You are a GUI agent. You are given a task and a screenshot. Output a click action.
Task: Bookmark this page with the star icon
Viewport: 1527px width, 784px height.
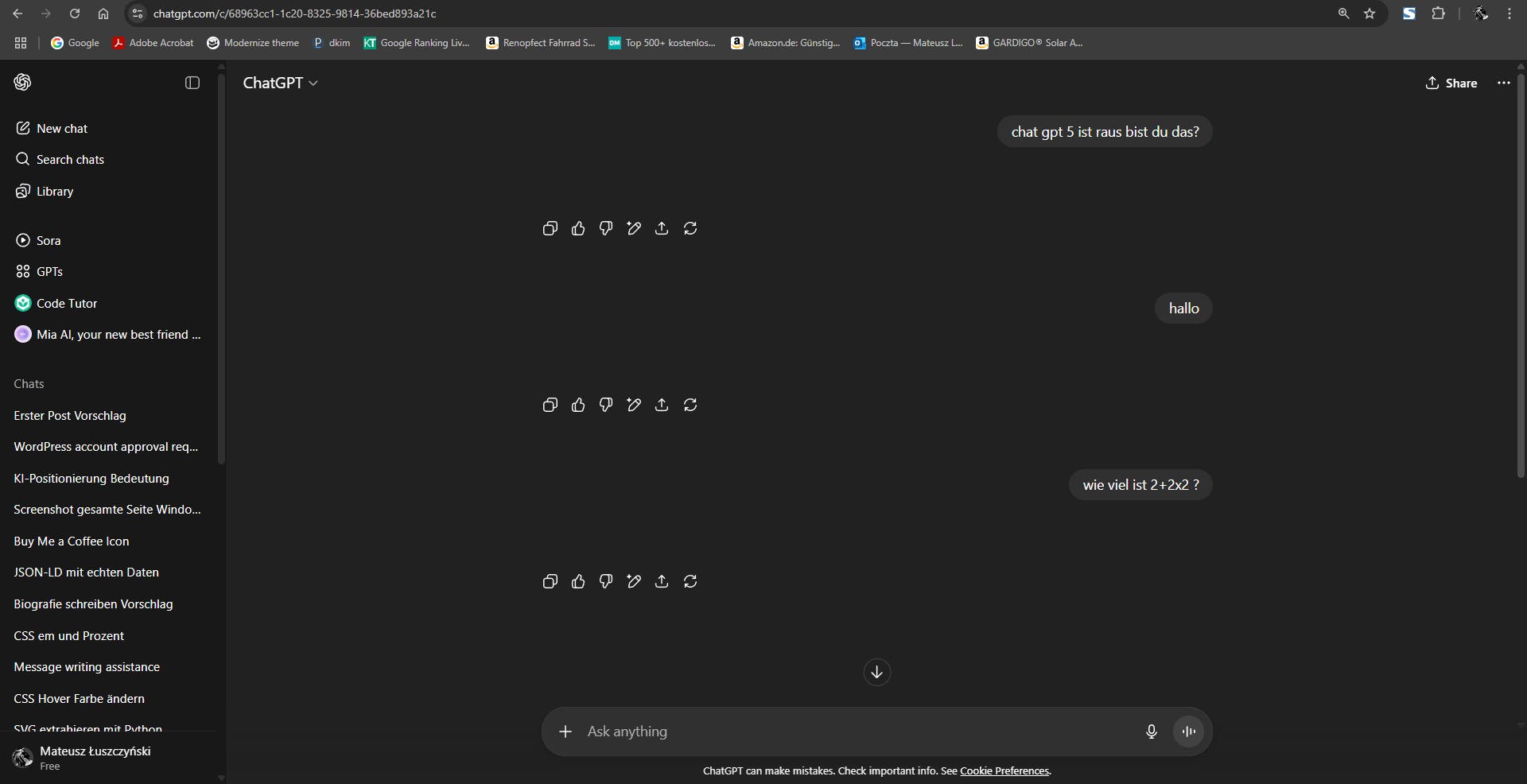(1370, 14)
